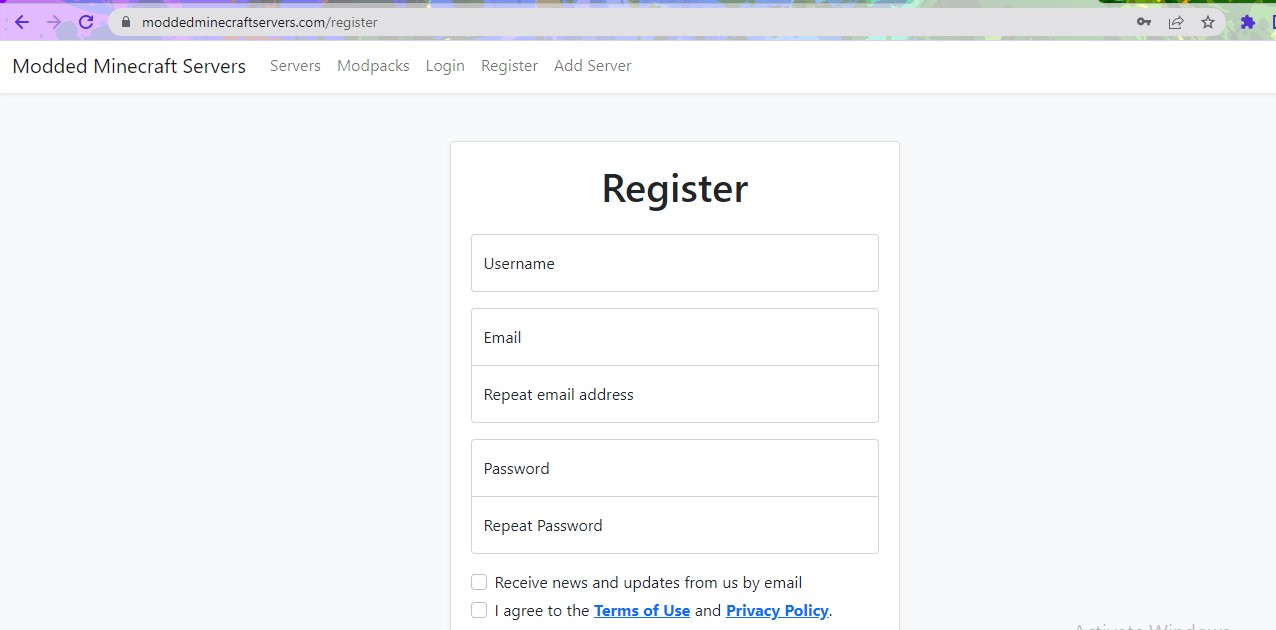Select the Repeat email address field

(675, 394)
